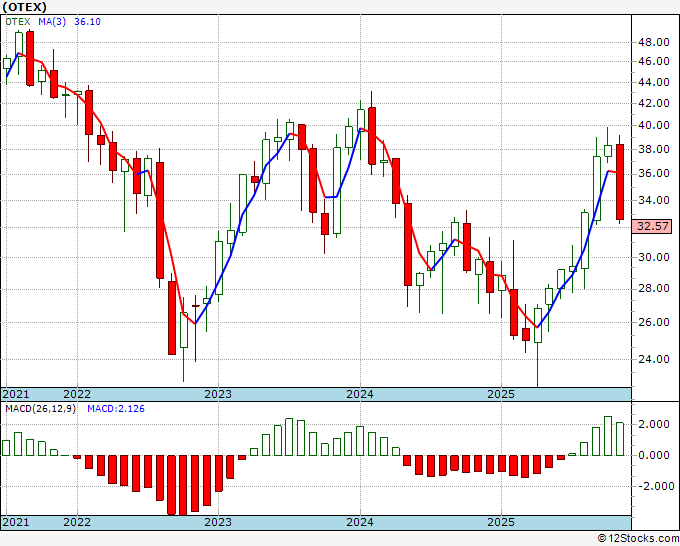Click 2025 on the price chart timeline
The height and width of the screenshot is (546, 680).
tap(501, 394)
